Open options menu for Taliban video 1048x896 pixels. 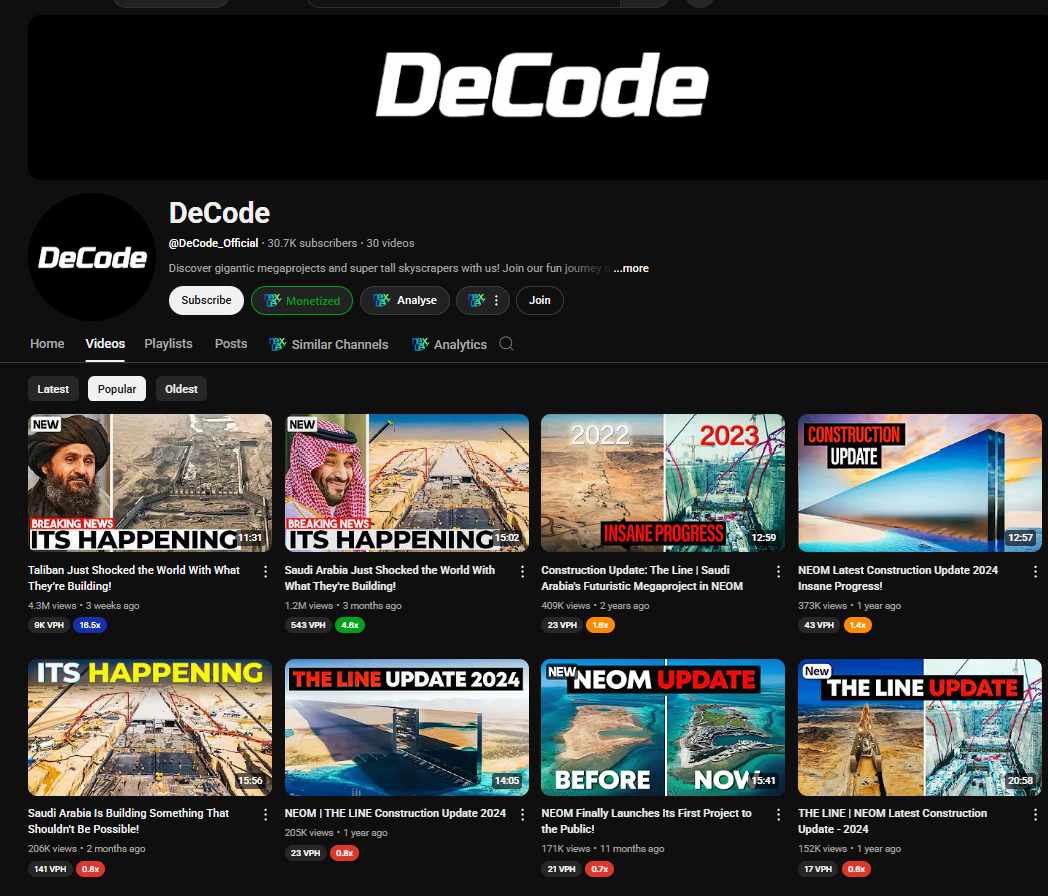click(x=266, y=571)
